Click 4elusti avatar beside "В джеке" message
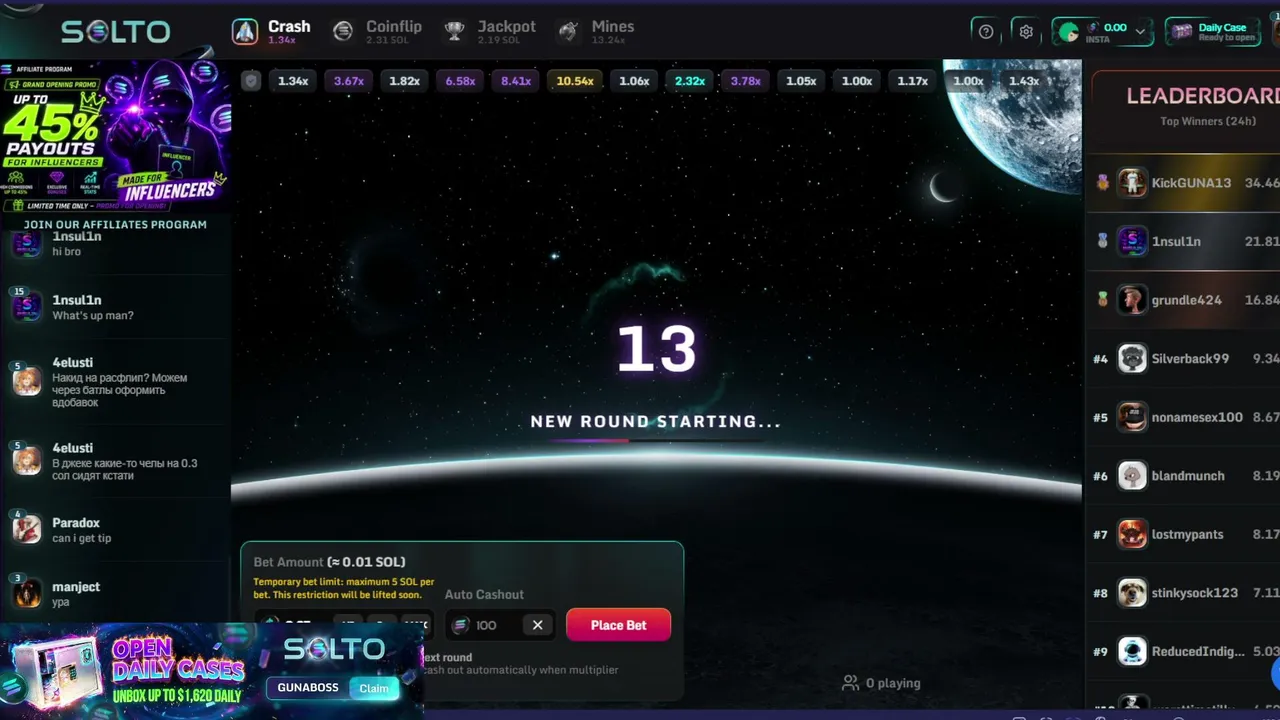The image size is (1280, 720). click(26, 460)
